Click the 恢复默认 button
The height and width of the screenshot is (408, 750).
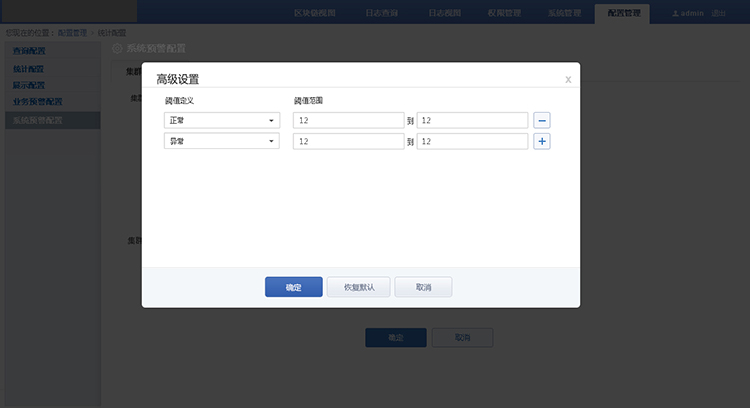[359, 287]
